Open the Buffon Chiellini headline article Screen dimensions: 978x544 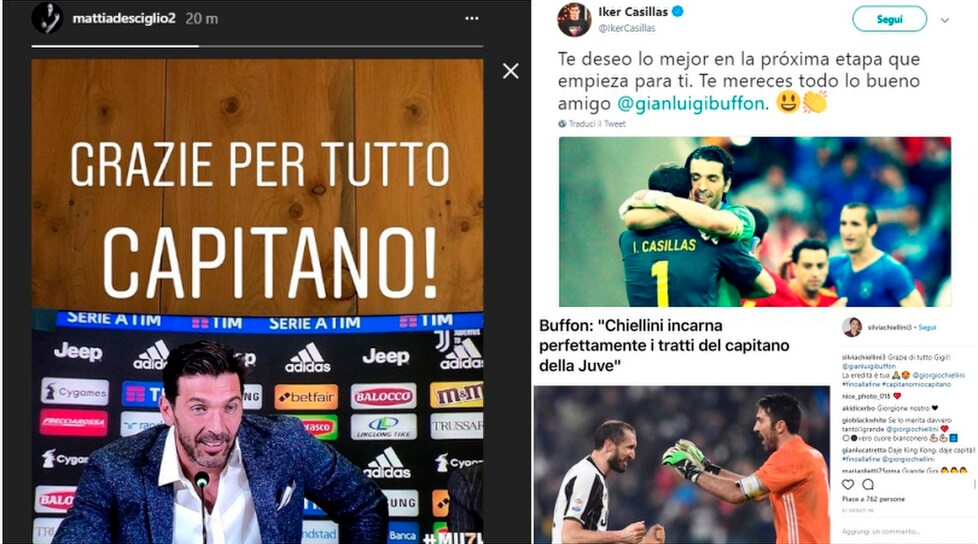point(664,346)
